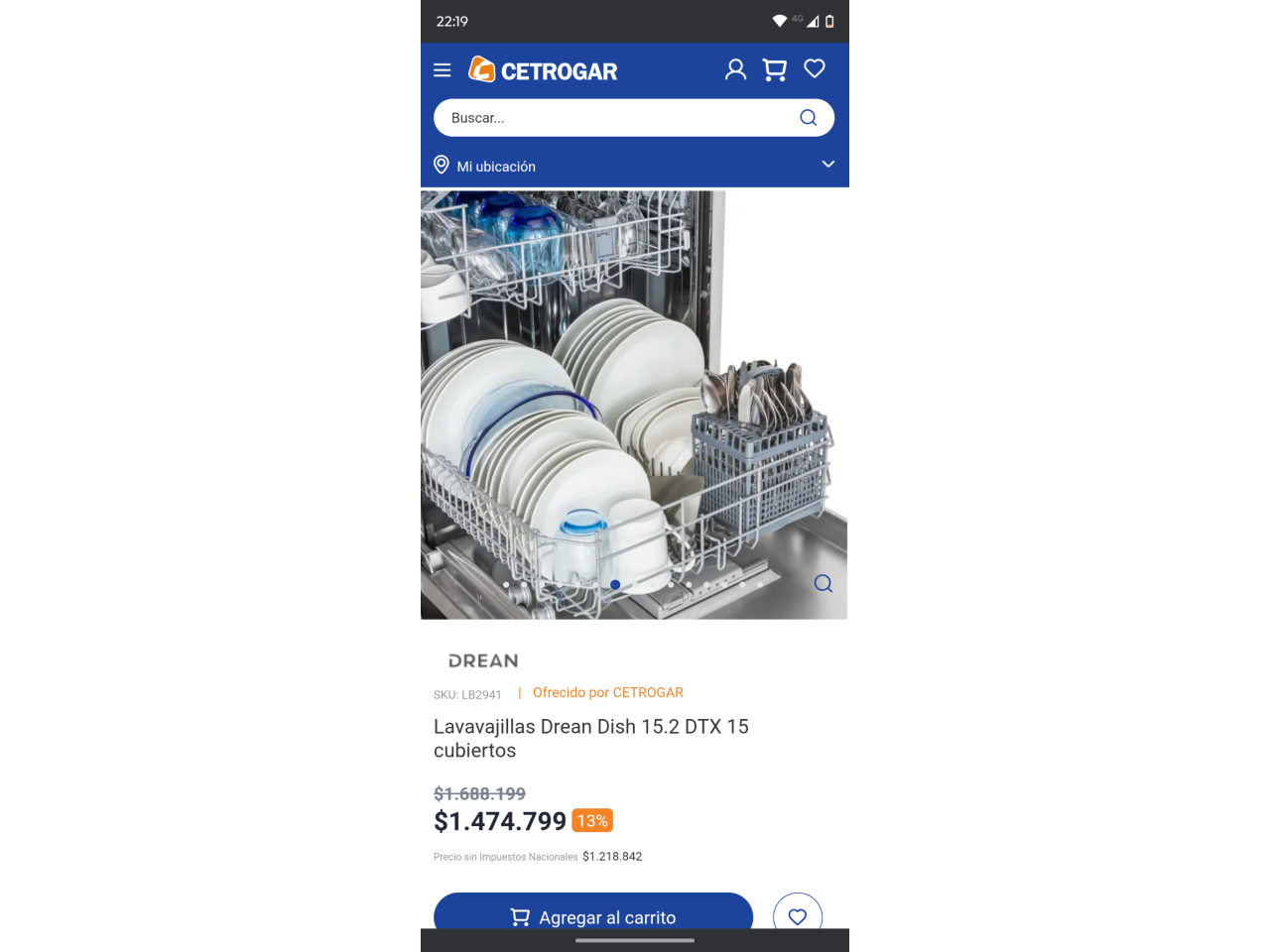1270x952 pixels.
Task: Open the shopping cart icon
Action: click(775, 69)
